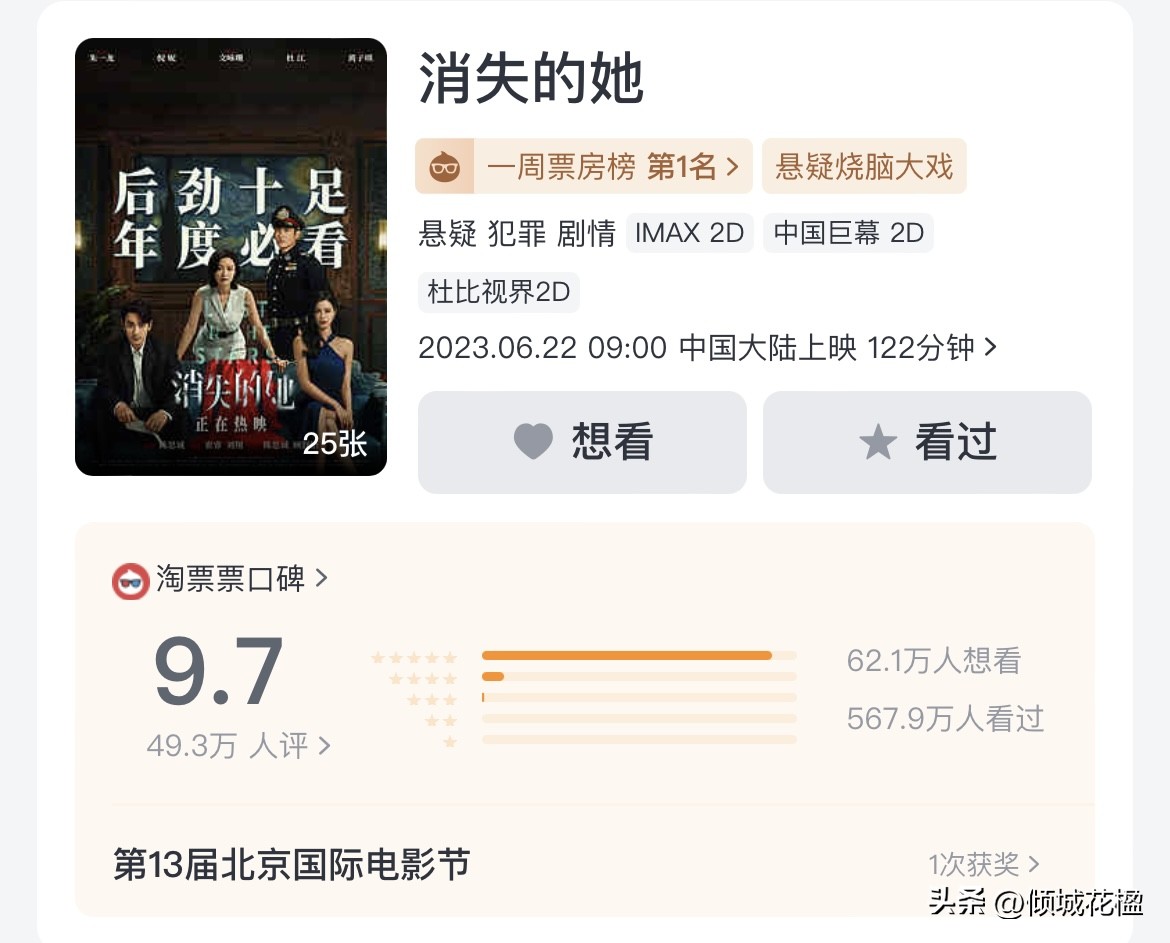
Task: Click the one-star rating icon
Action: [448, 740]
